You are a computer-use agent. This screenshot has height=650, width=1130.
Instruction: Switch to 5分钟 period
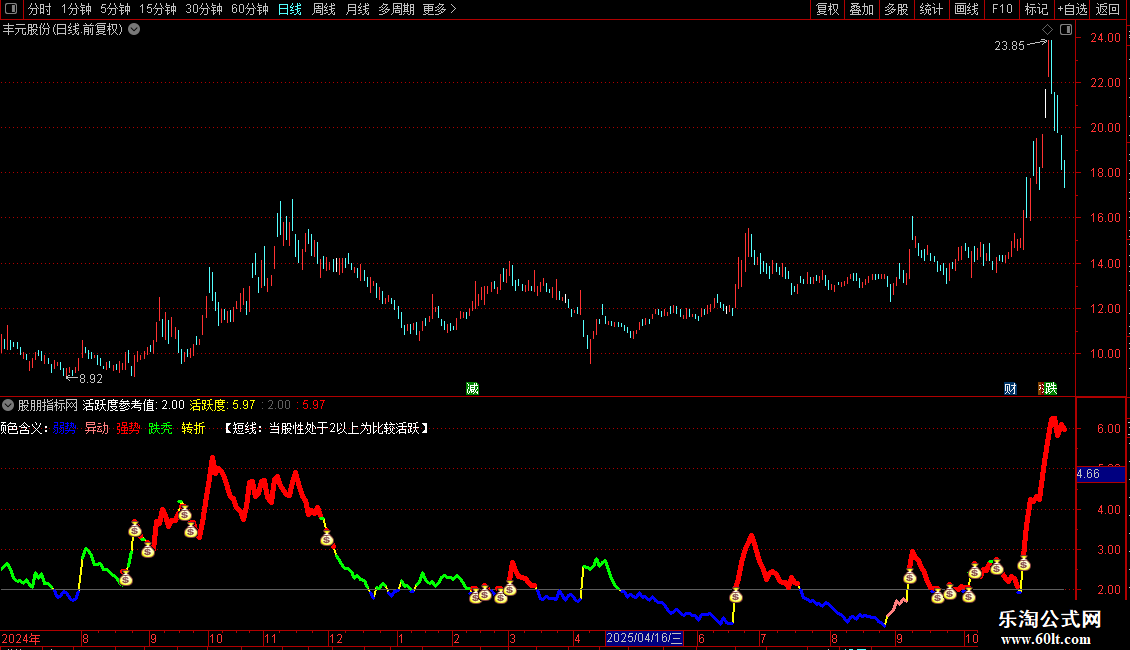pyautogui.click(x=115, y=9)
